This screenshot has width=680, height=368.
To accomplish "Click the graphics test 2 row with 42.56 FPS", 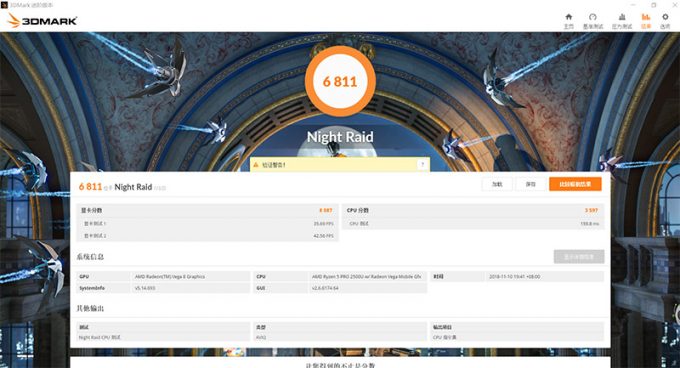I will point(207,236).
